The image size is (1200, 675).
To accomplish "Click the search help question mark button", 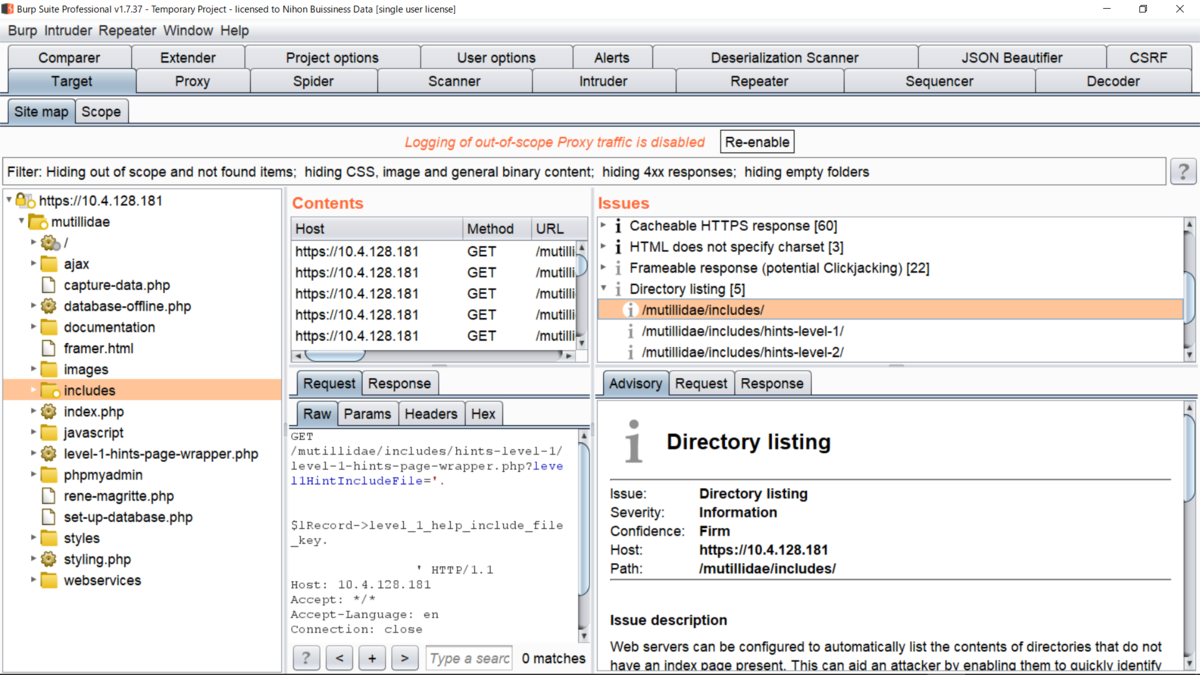I will (x=306, y=658).
